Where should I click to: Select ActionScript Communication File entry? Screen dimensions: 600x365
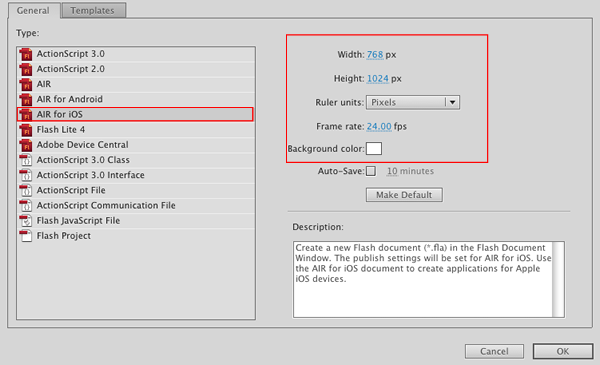(x=136, y=205)
